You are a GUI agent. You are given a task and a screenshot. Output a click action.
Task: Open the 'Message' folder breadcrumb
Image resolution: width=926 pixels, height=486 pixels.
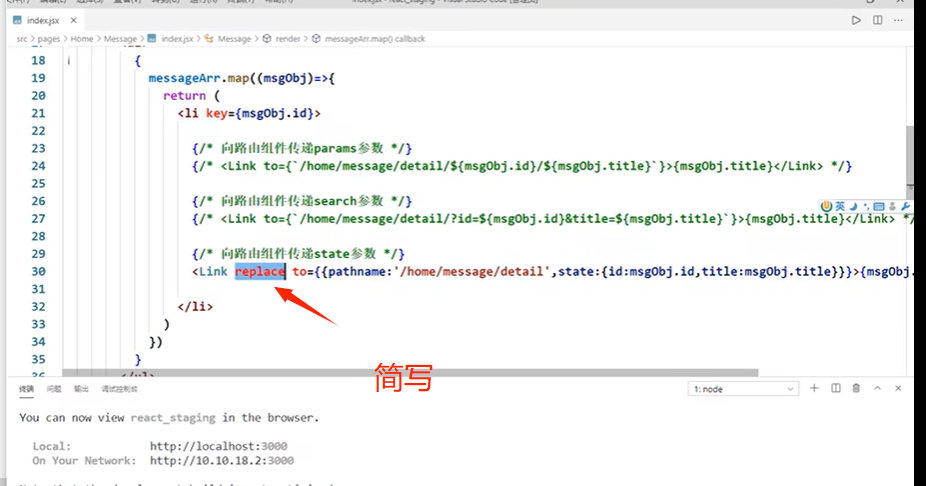point(120,39)
